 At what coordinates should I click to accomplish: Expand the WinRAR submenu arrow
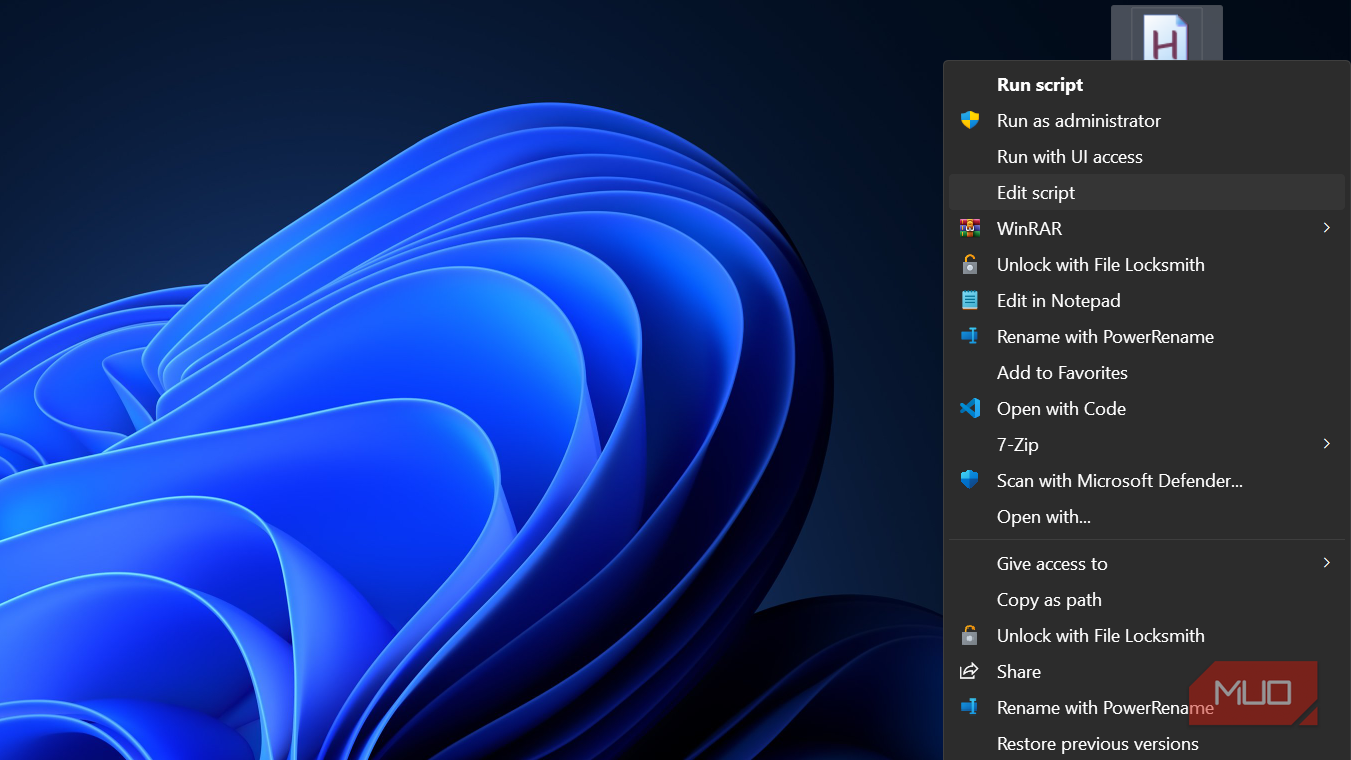tap(1326, 228)
